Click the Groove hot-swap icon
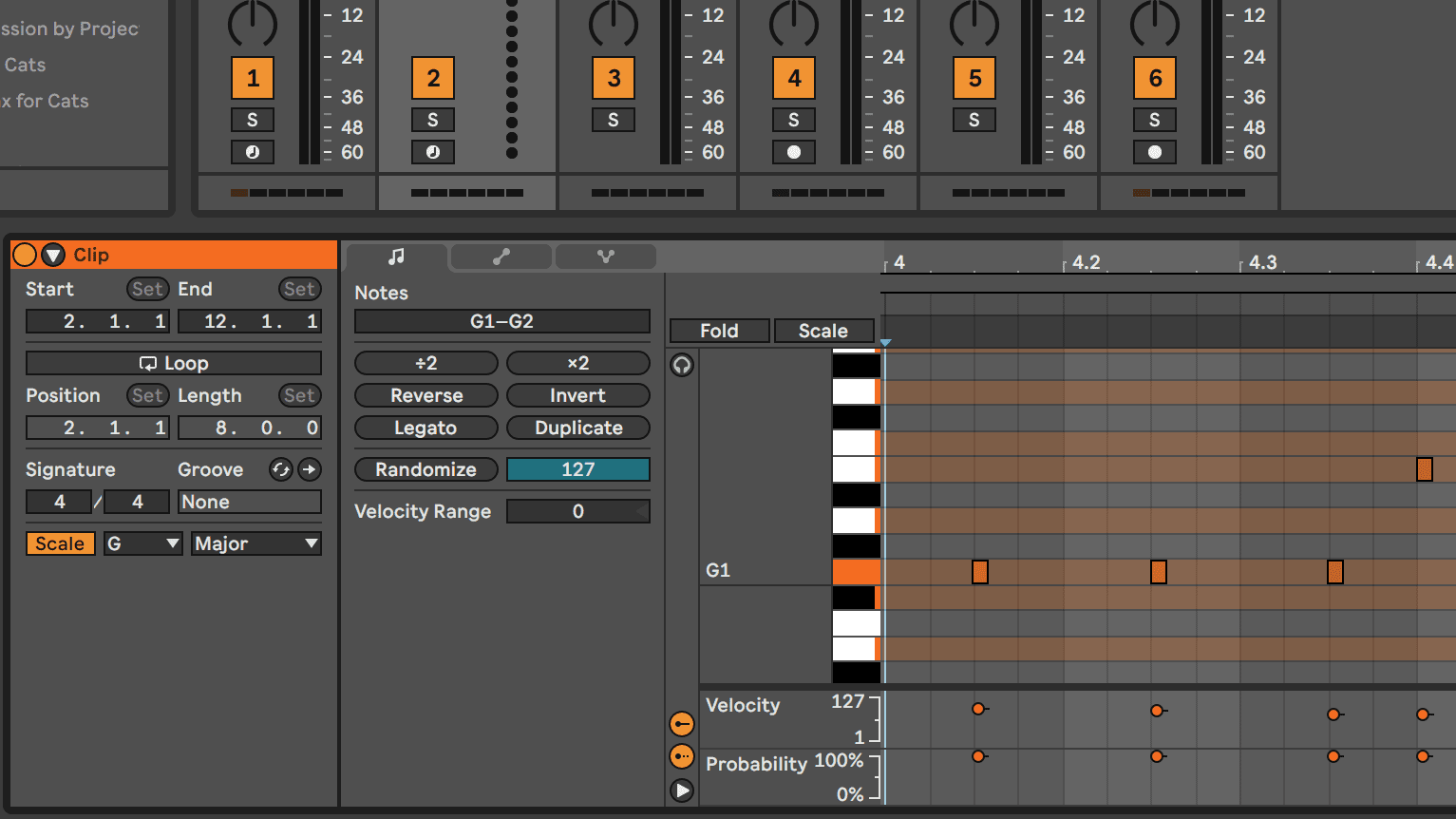The width and height of the screenshot is (1456, 819). pyautogui.click(x=280, y=469)
